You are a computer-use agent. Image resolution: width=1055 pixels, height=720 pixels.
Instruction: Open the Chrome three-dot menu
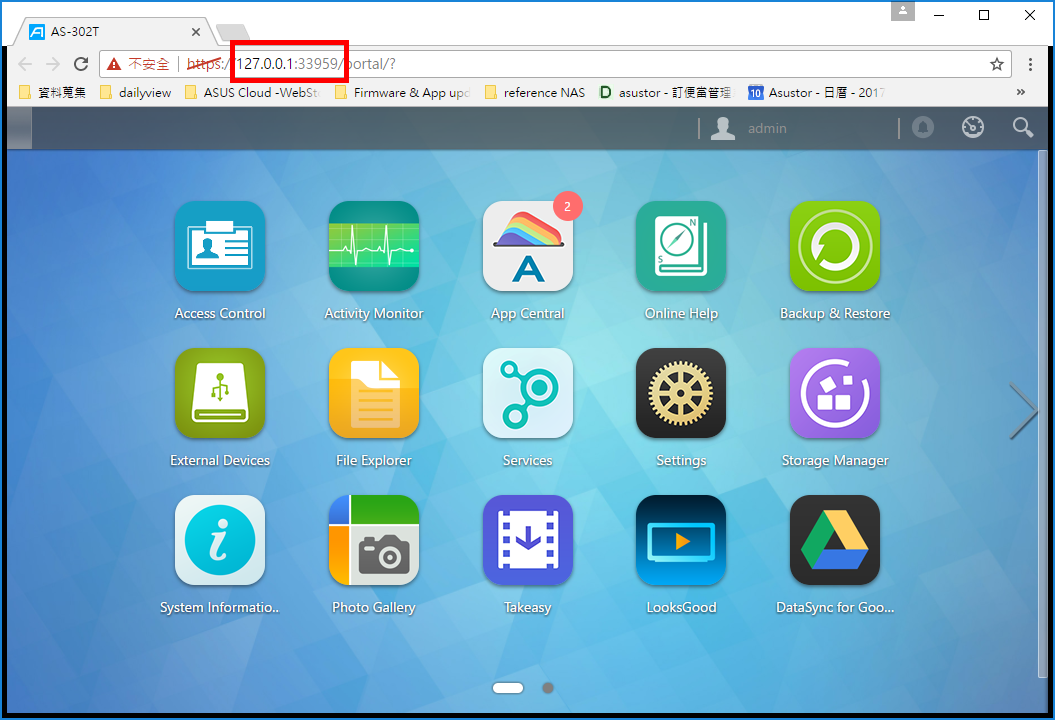(x=1030, y=64)
